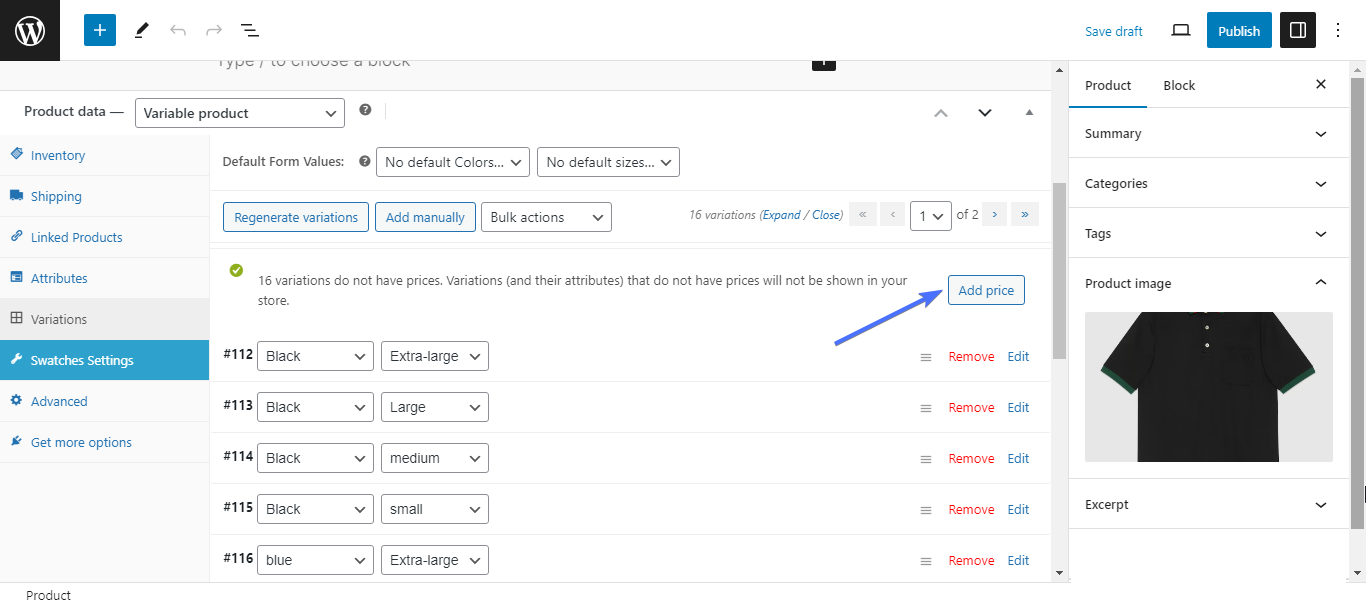Open the WordPress logo menu
The width and height of the screenshot is (1366, 607).
(x=30, y=30)
